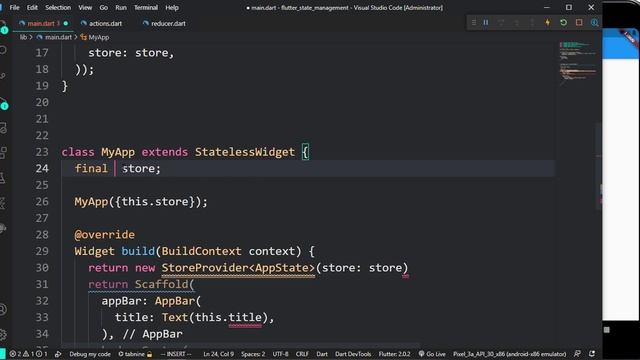Open notifications bell in status bar
Image resolution: width=640 pixels, height=360 pixels.
(x=592, y=354)
